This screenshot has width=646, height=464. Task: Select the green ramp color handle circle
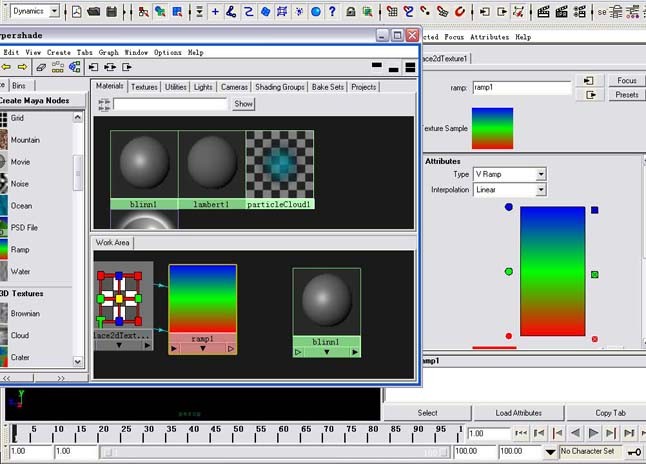point(509,272)
